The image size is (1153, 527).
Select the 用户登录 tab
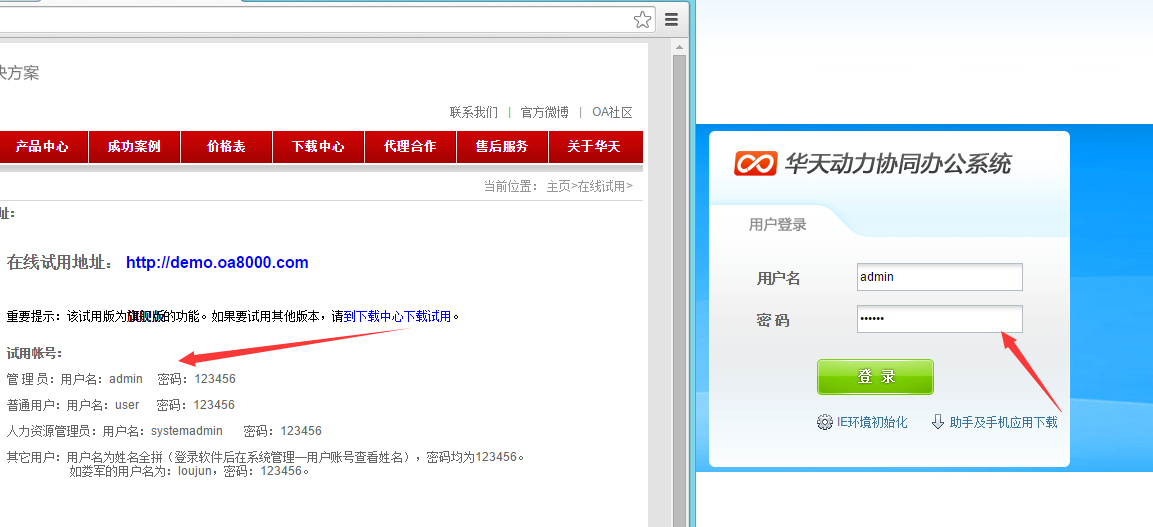[x=777, y=225]
